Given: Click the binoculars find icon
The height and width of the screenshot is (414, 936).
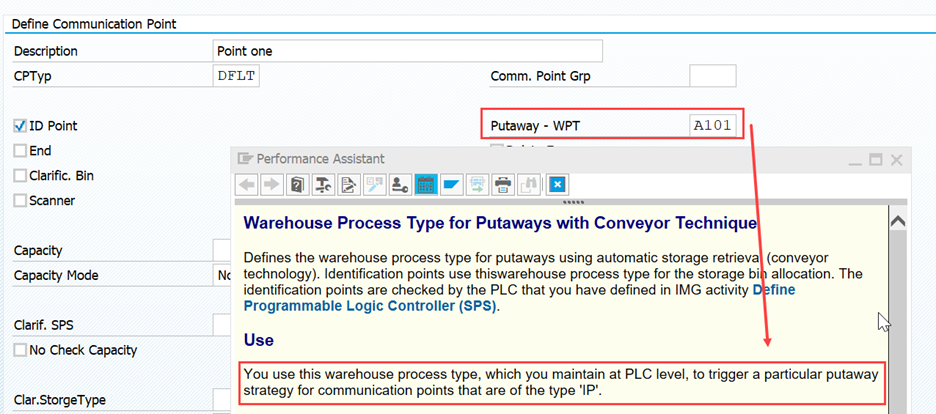Looking at the screenshot, I should 529,185.
